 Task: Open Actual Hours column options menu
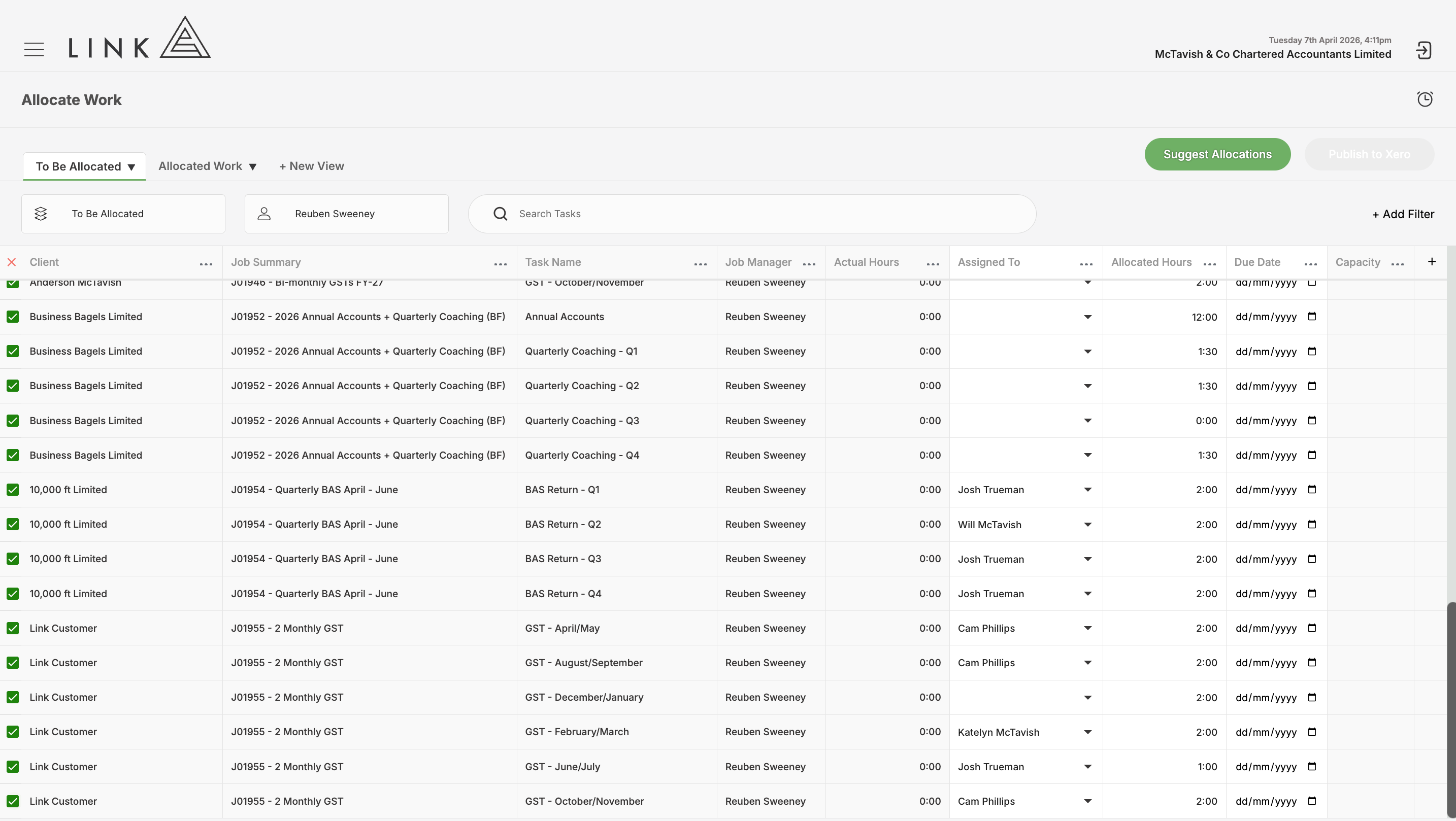point(933,264)
